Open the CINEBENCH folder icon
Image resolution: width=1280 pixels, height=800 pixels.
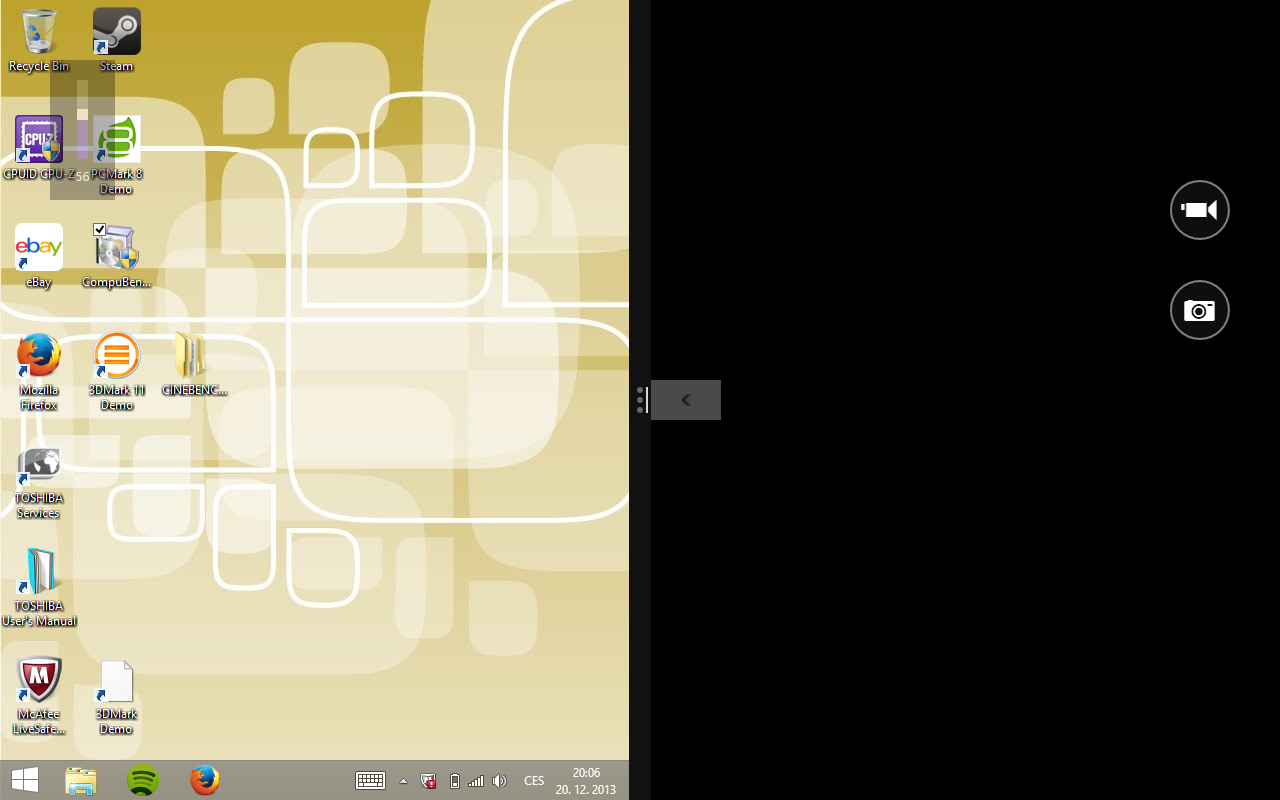194,364
